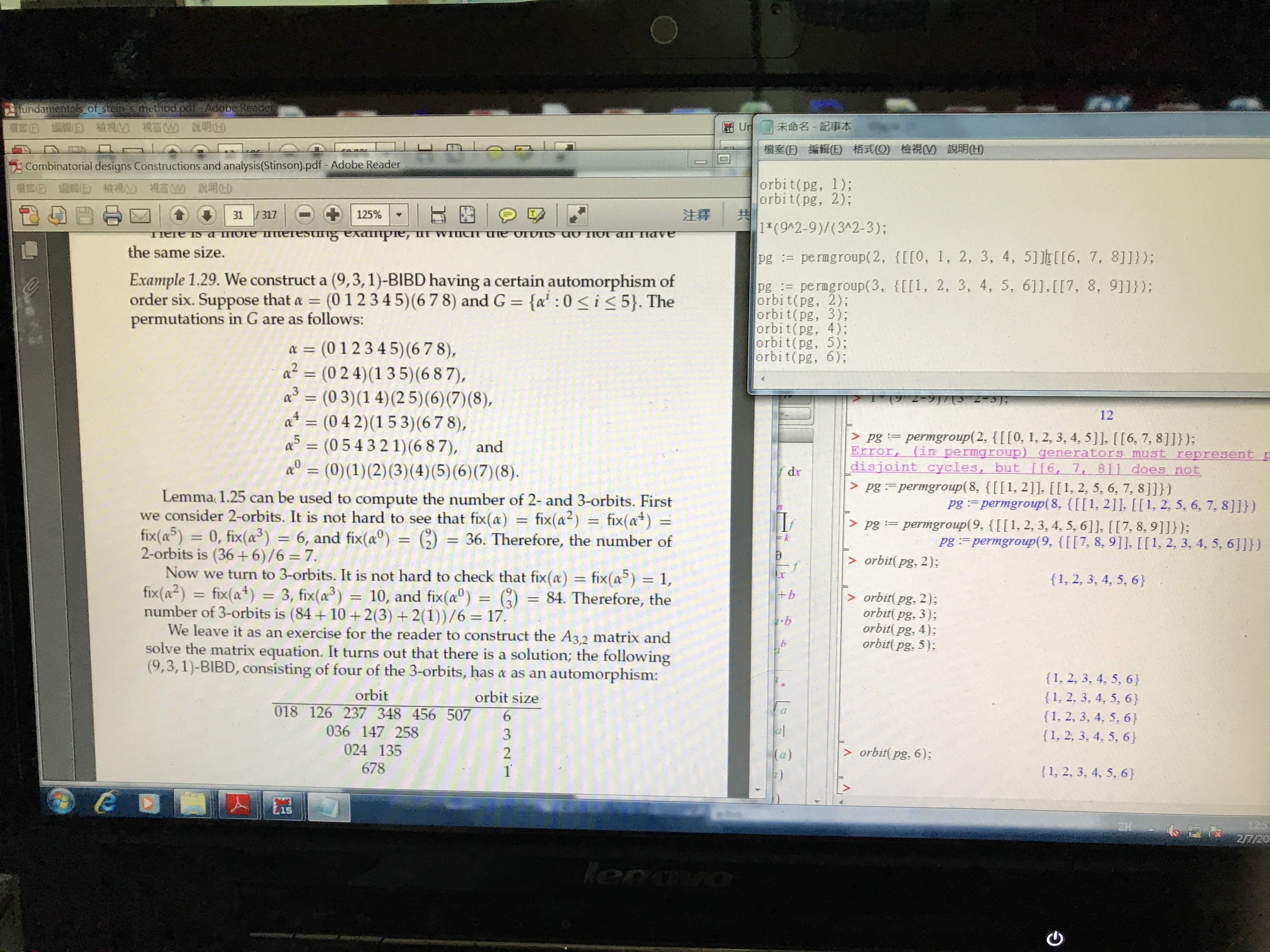Switch to Maple 15 via taskbar icon
This screenshot has height=952, width=1270.
[x=283, y=806]
